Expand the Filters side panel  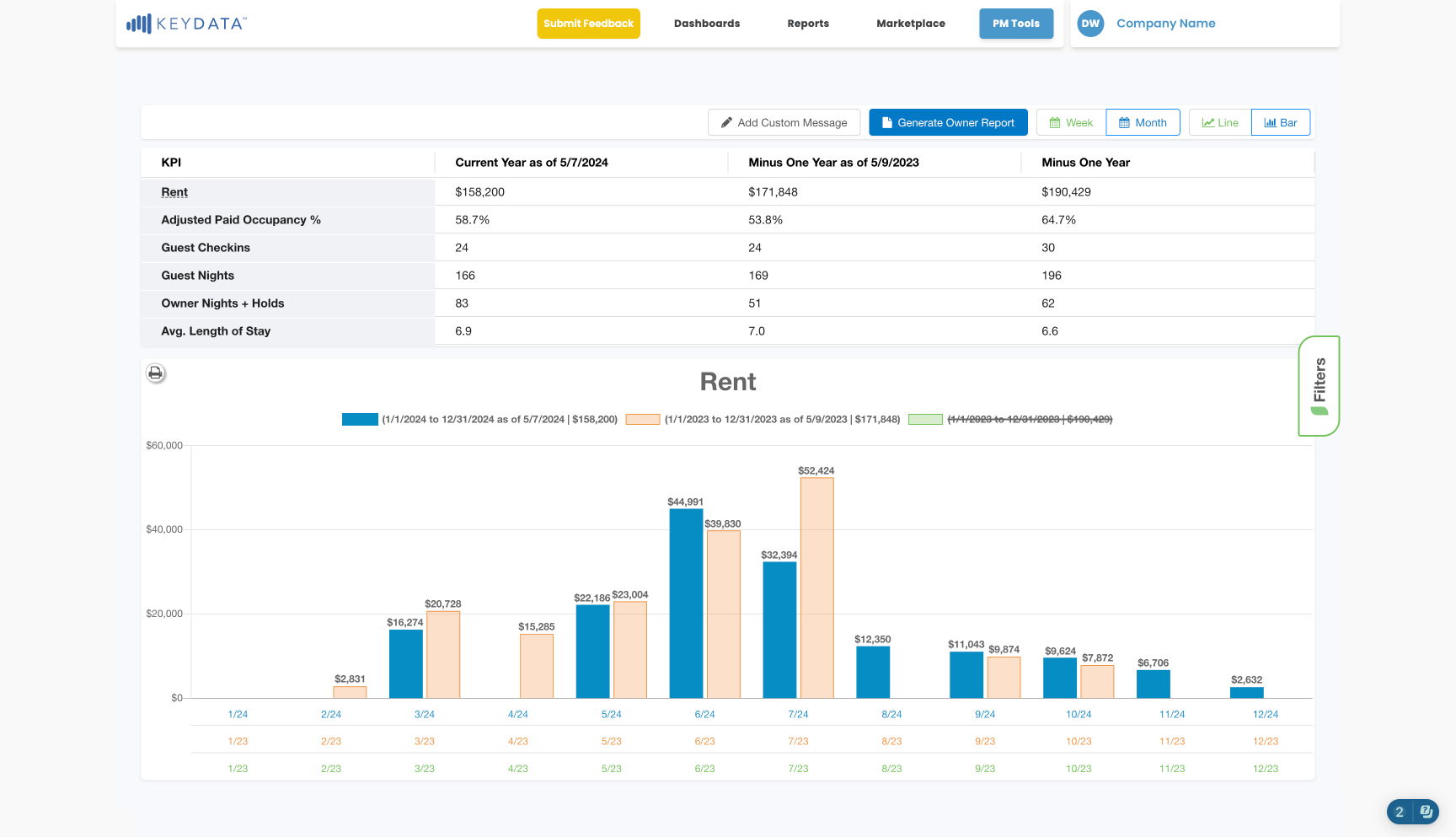[1319, 386]
